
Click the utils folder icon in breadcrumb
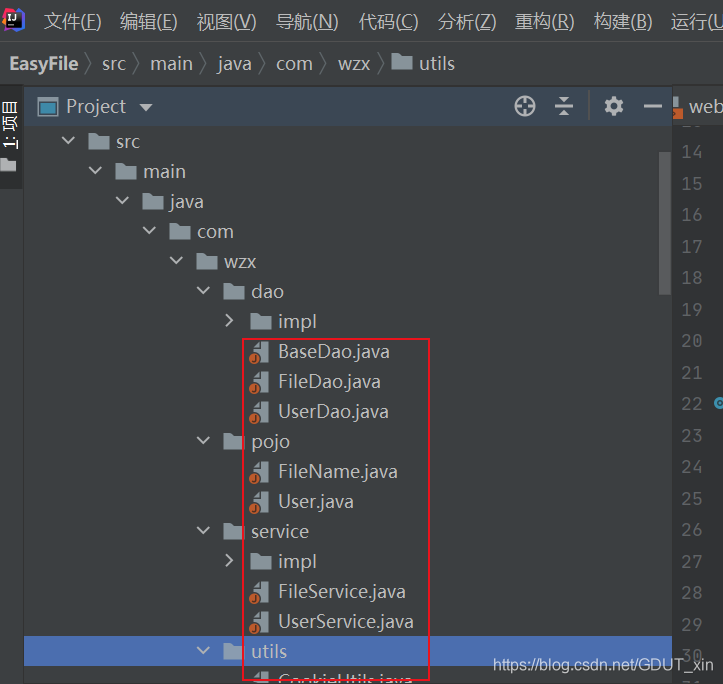(x=402, y=62)
